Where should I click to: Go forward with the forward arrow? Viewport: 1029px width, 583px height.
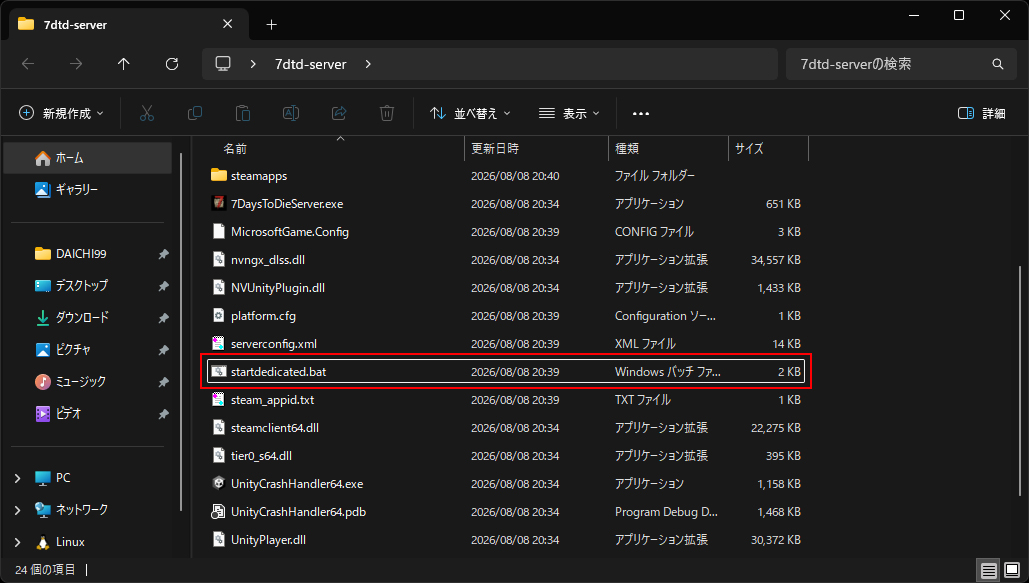tap(76, 64)
